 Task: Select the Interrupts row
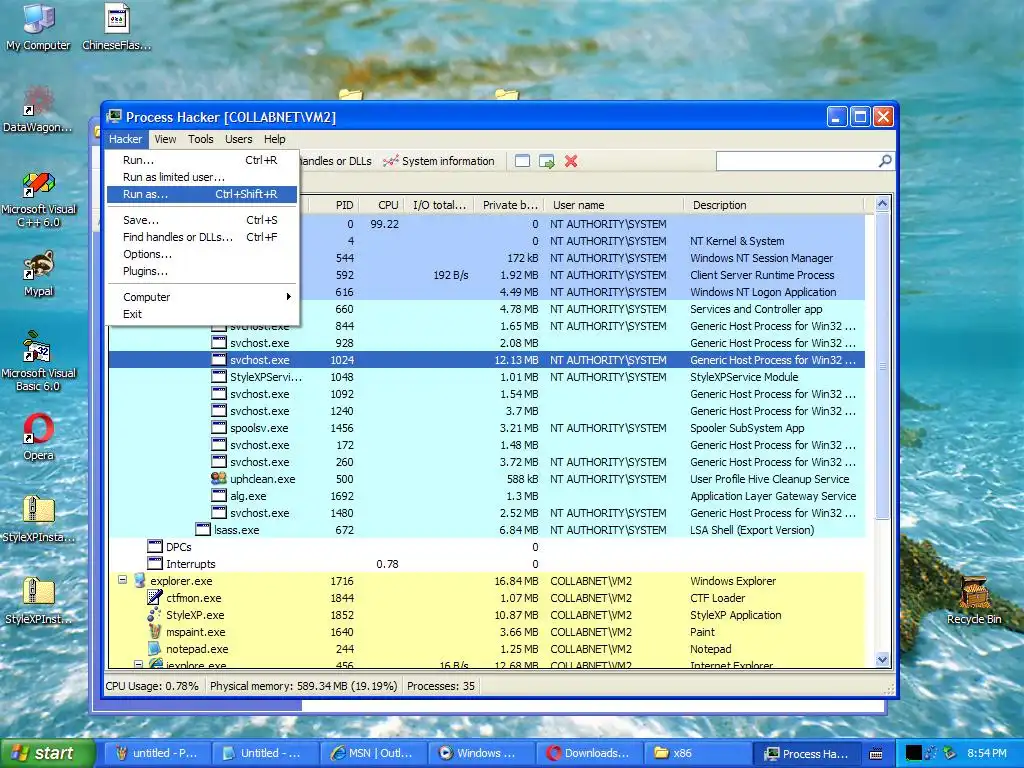(x=487, y=564)
